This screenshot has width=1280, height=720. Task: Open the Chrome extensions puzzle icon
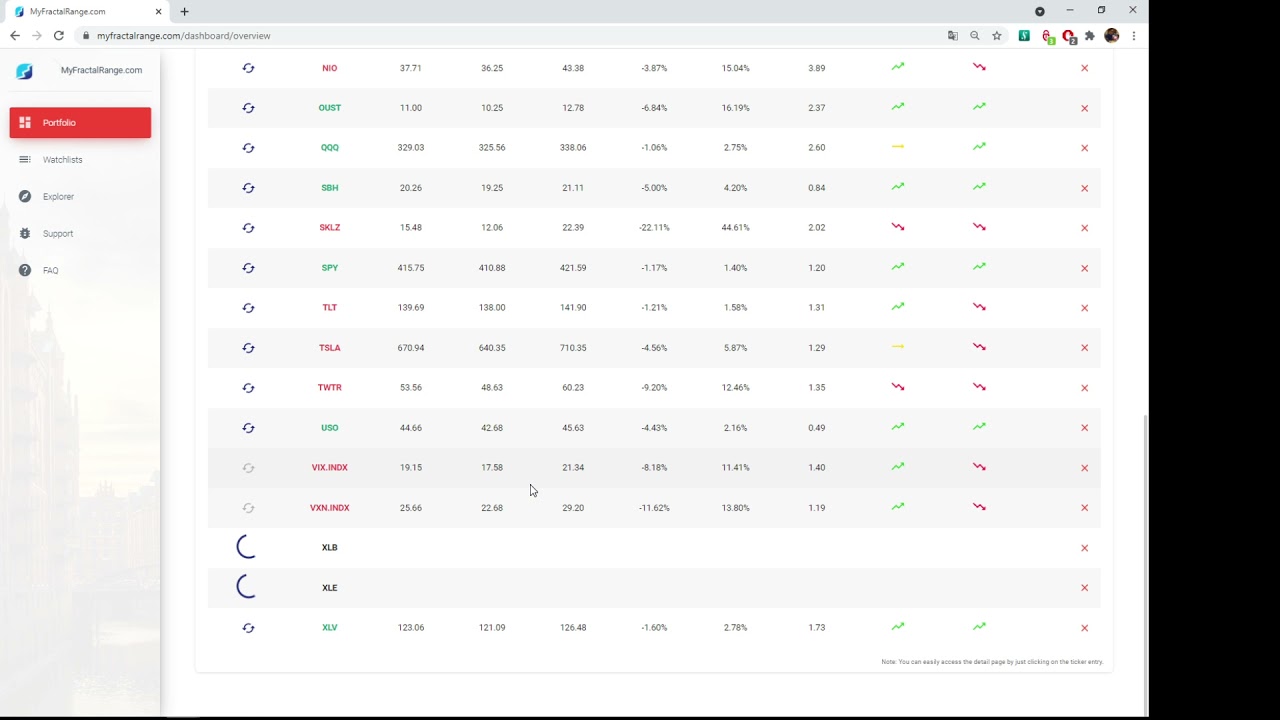pyautogui.click(x=1090, y=36)
